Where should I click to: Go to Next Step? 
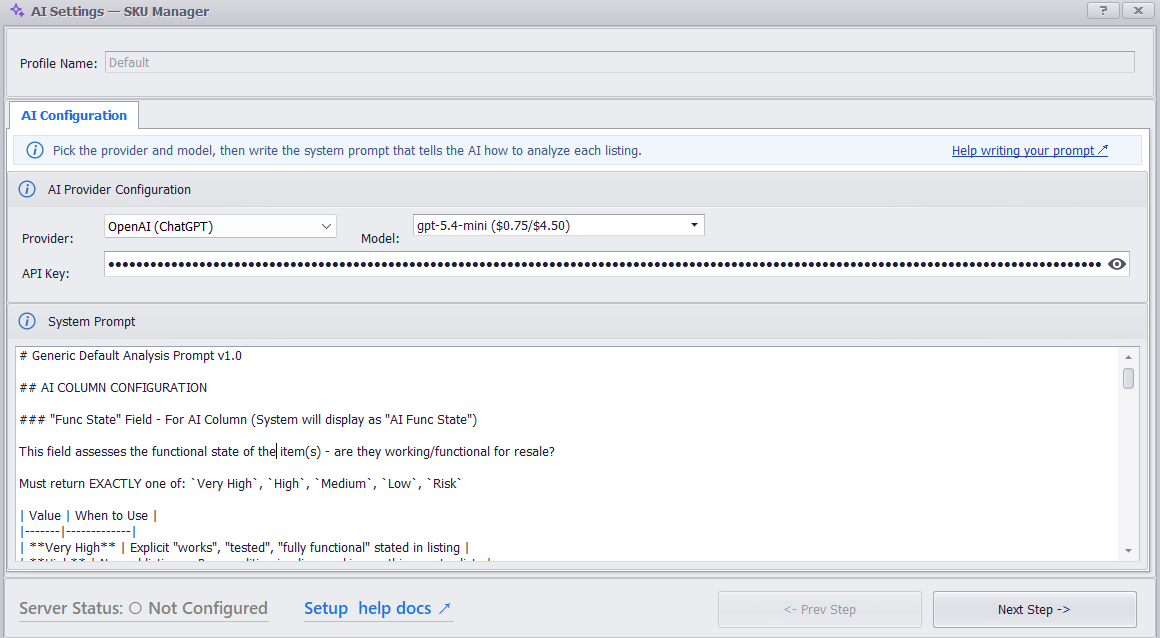click(1034, 610)
